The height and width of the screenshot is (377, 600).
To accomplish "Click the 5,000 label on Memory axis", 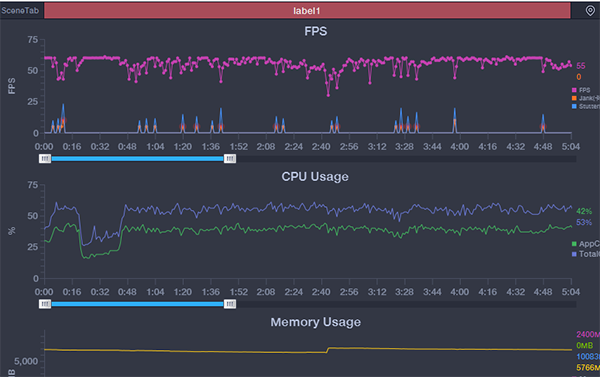I will (26, 361).
